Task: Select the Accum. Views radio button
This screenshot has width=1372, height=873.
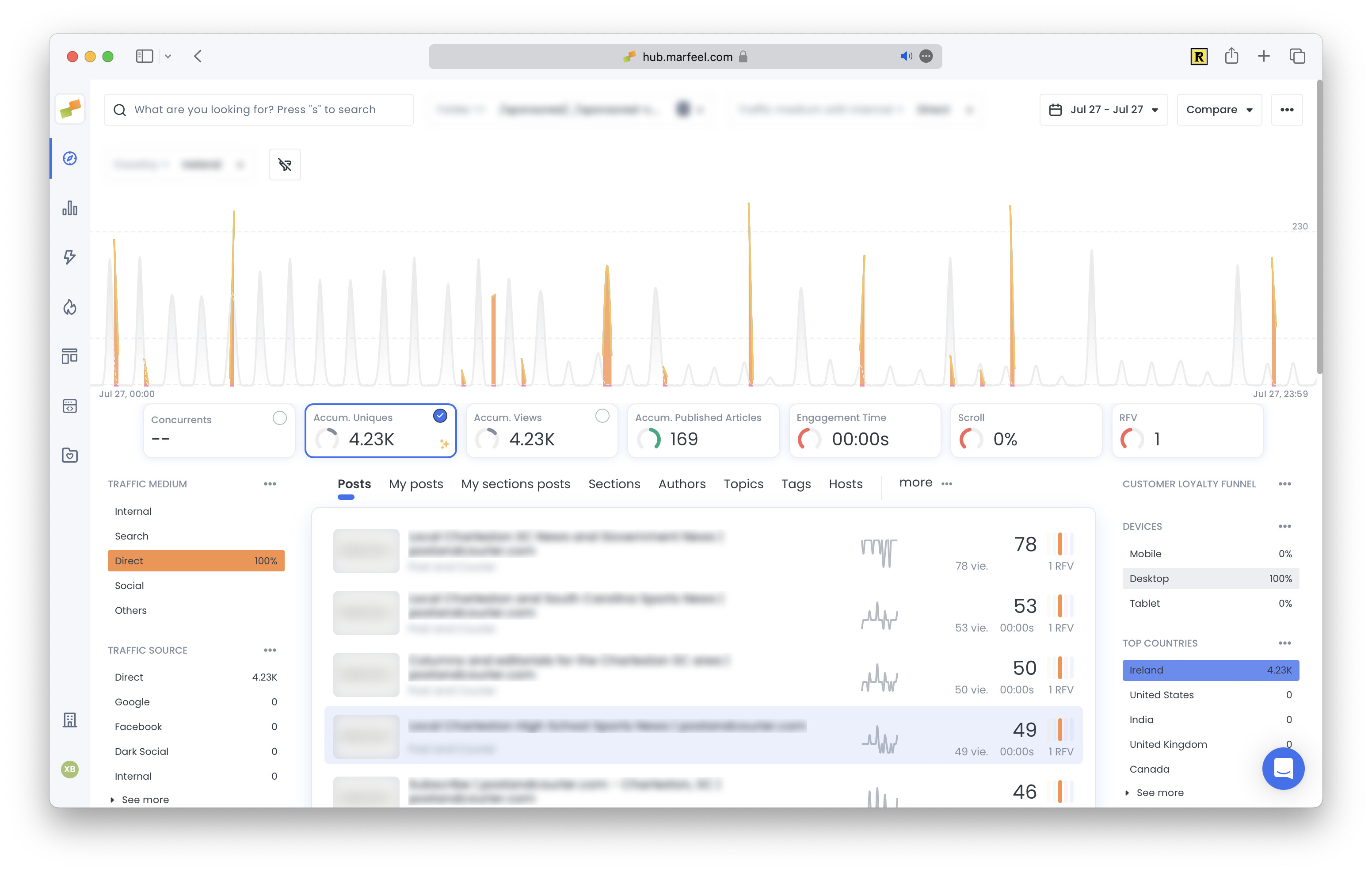Action: (x=602, y=416)
